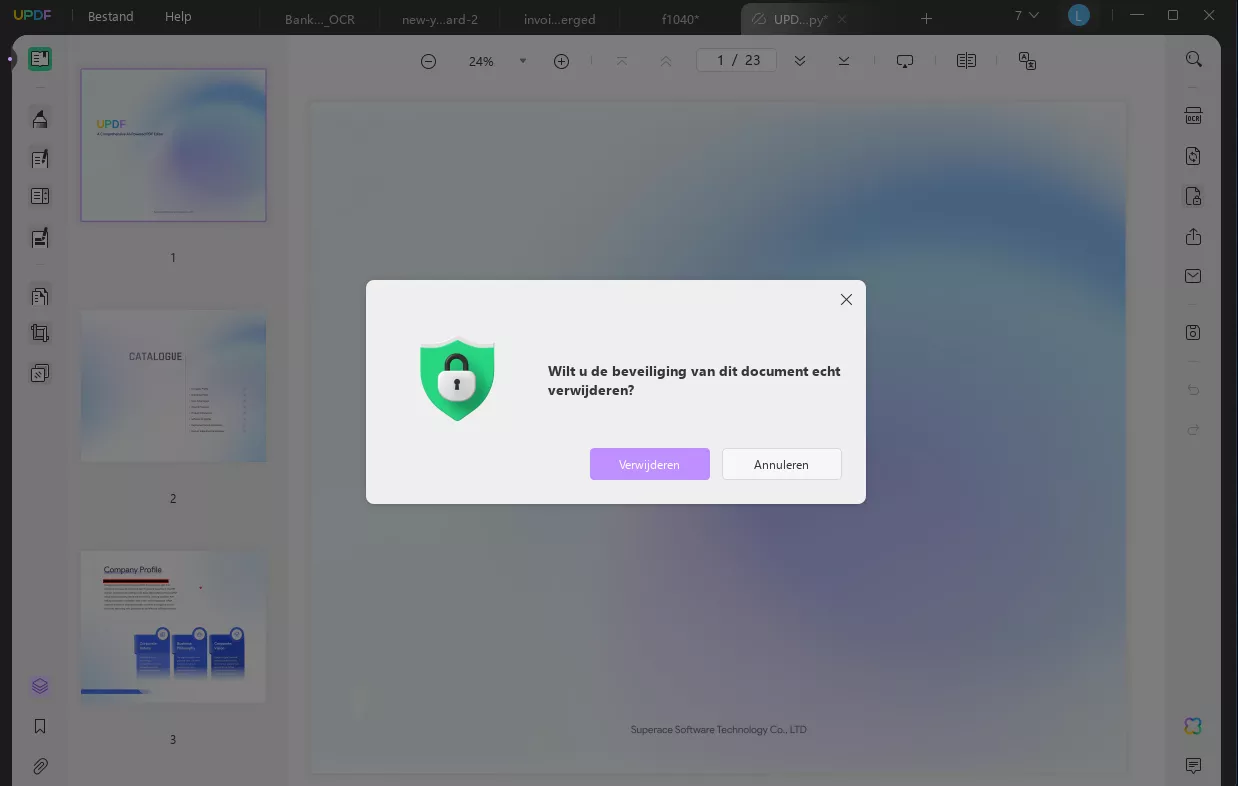1238x786 pixels.
Task: Jump to the first page
Action: tap(622, 61)
